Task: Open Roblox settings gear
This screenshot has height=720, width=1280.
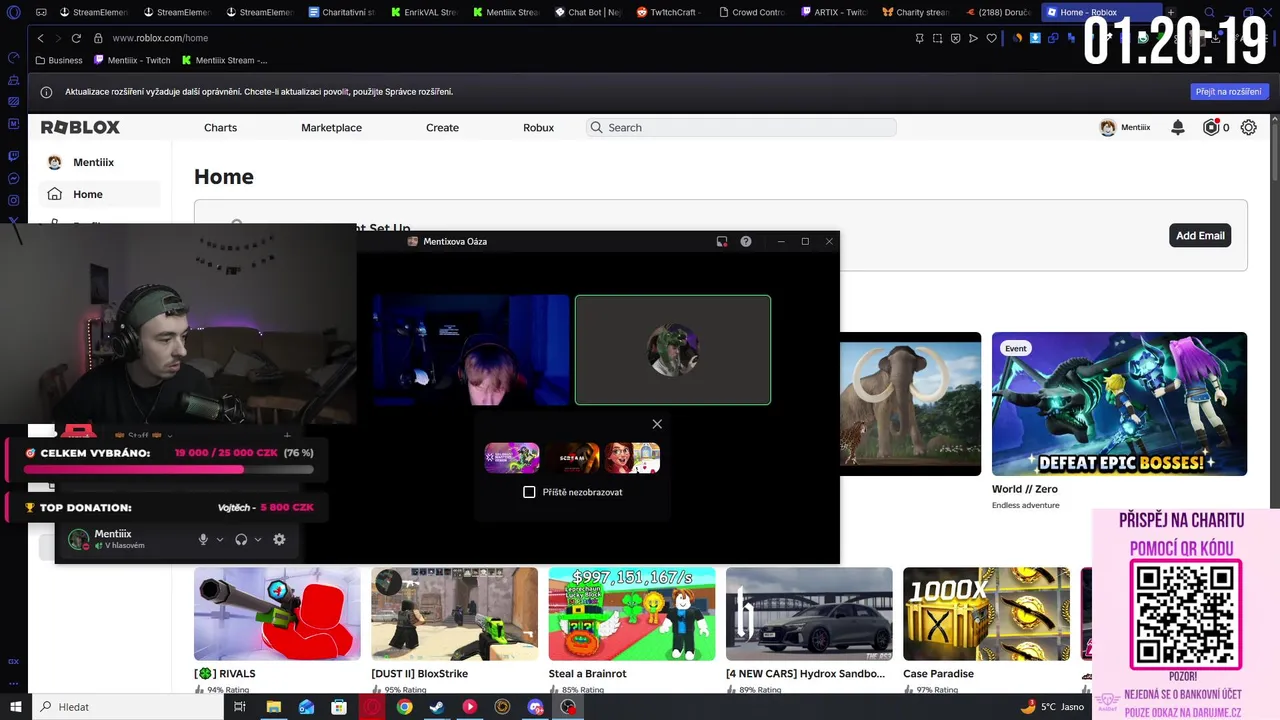Action: point(1249,128)
